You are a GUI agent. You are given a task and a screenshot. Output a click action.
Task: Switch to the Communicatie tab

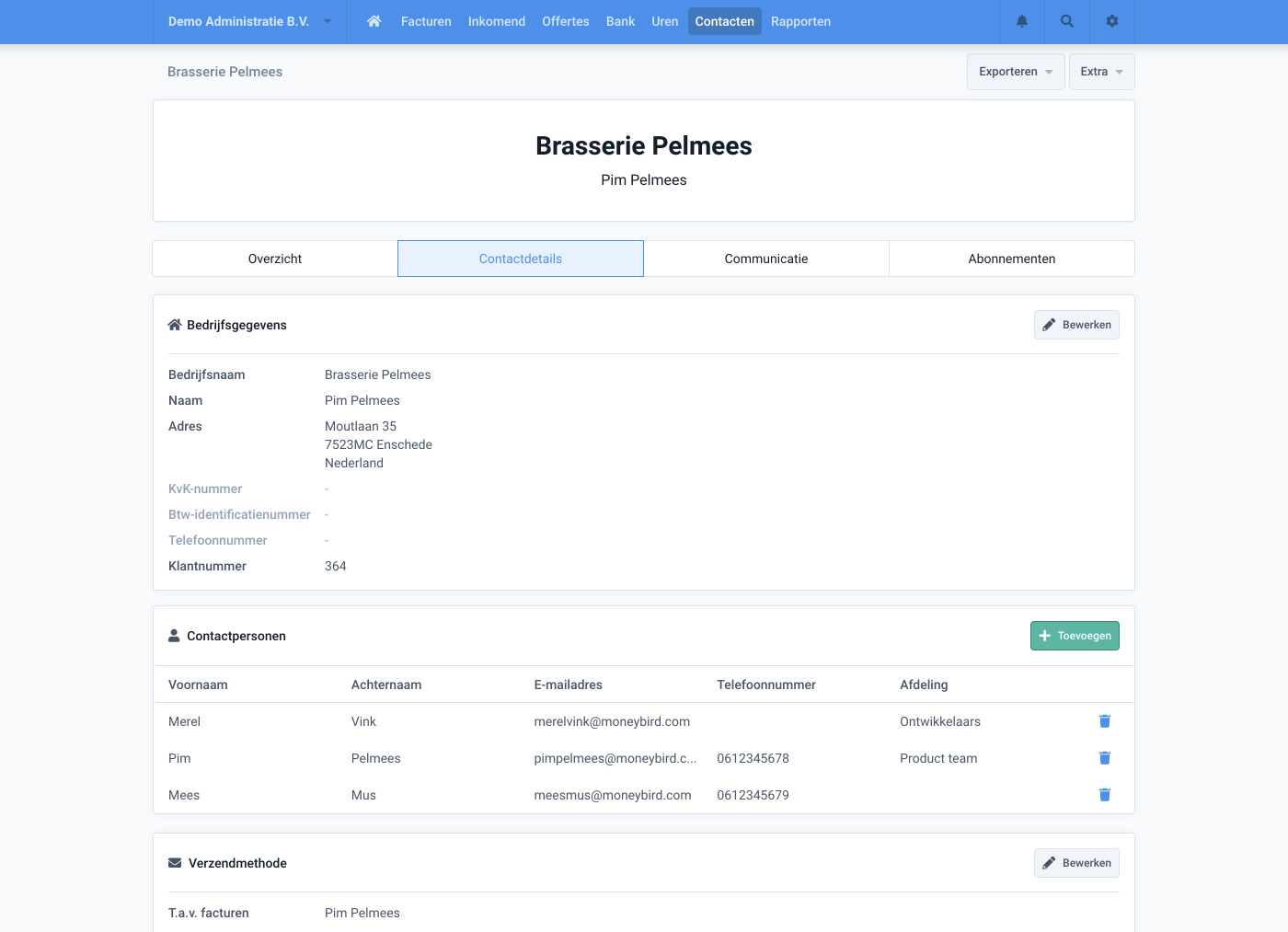(x=766, y=259)
